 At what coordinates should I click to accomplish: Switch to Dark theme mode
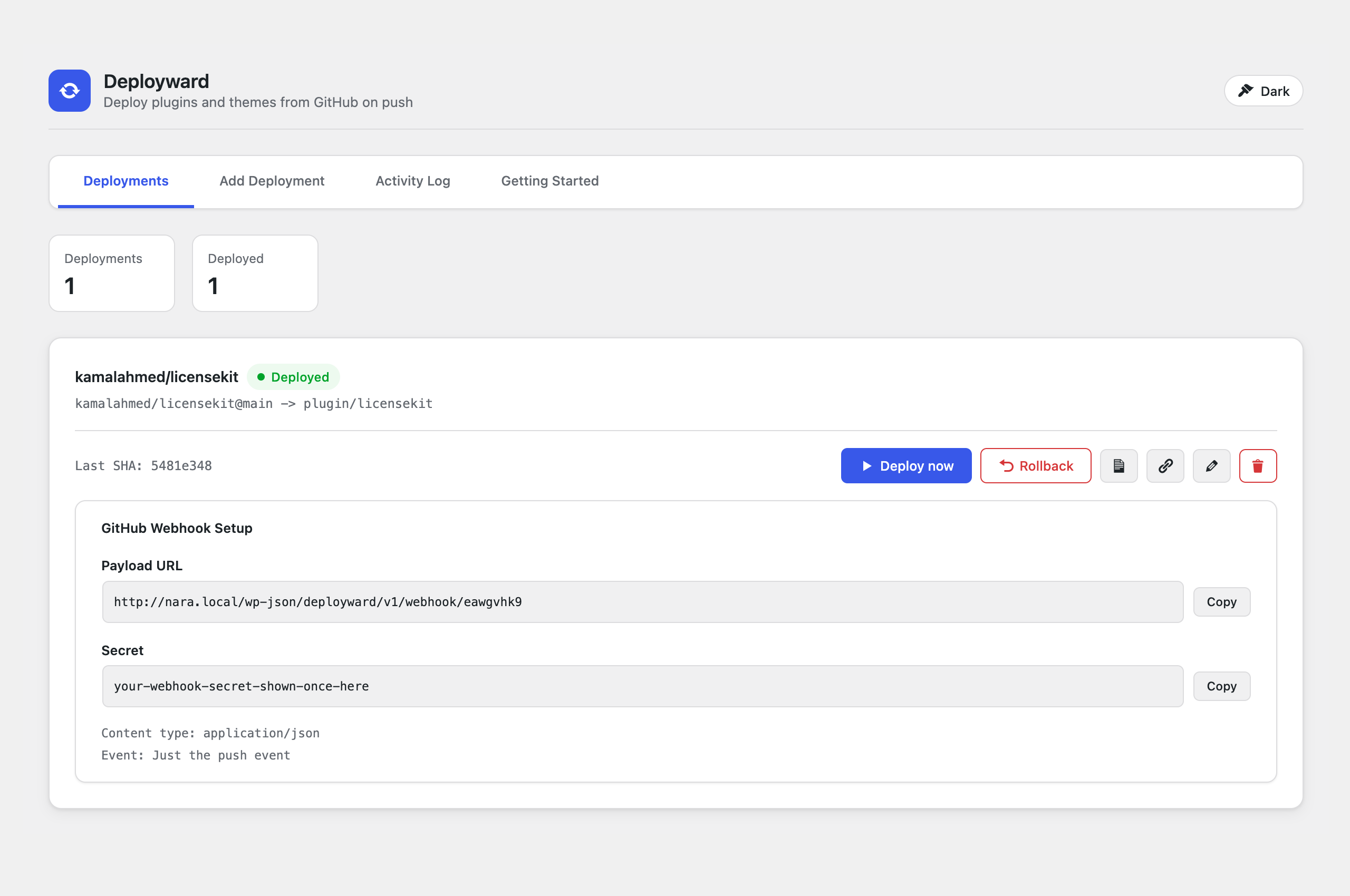(1263, 91)
